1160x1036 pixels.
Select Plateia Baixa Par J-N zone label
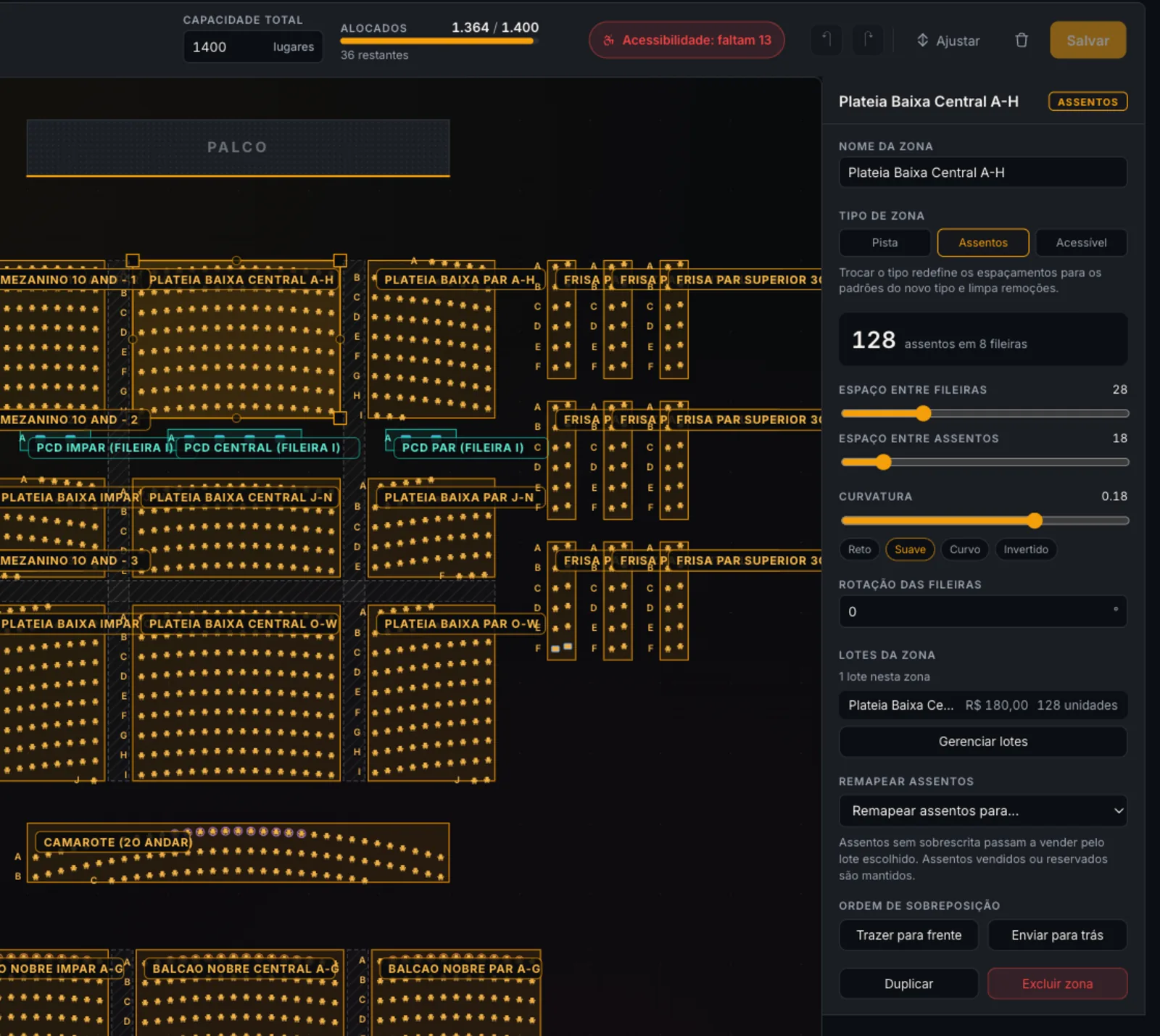459,497
